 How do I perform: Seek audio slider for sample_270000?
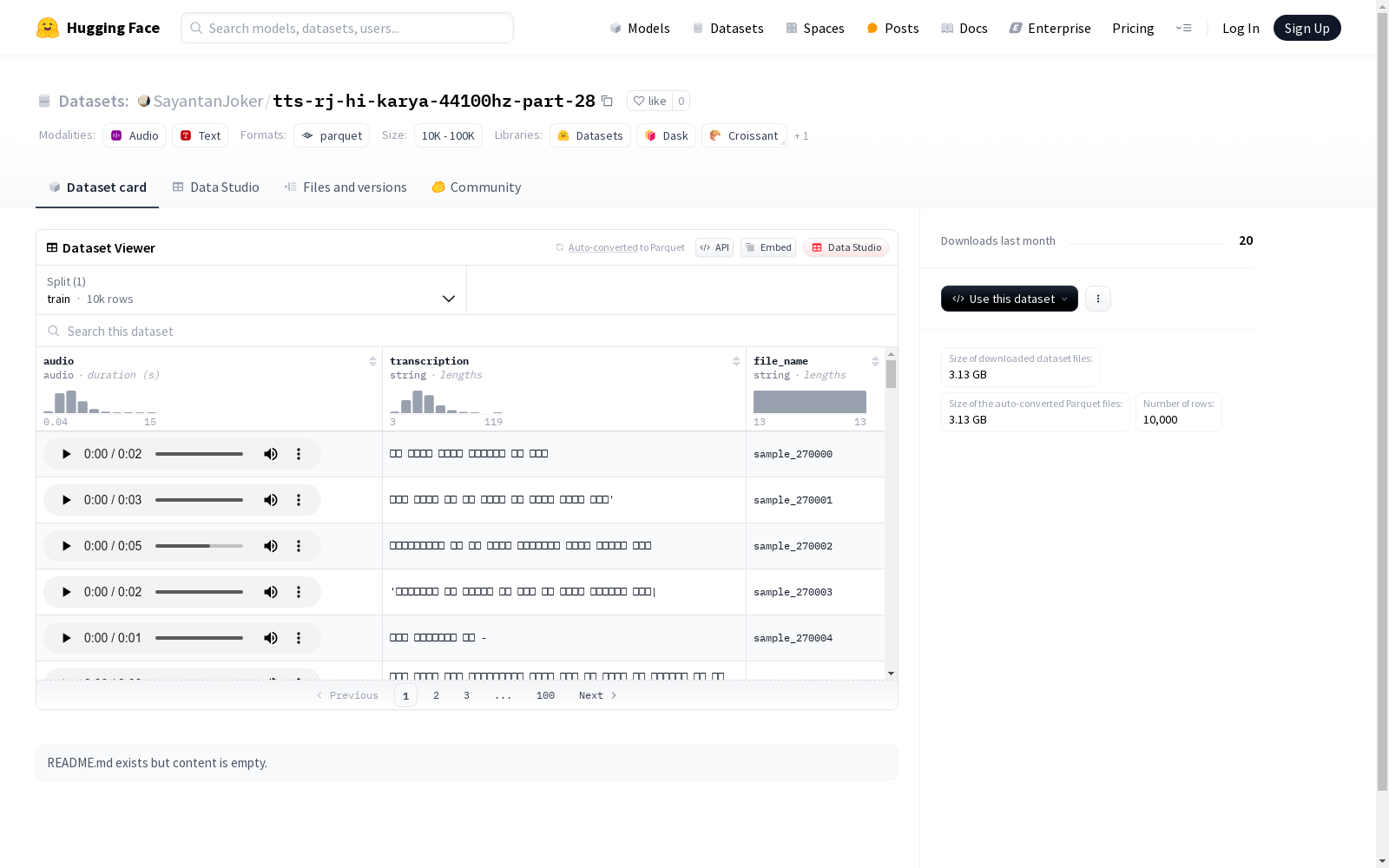[200, 454]
